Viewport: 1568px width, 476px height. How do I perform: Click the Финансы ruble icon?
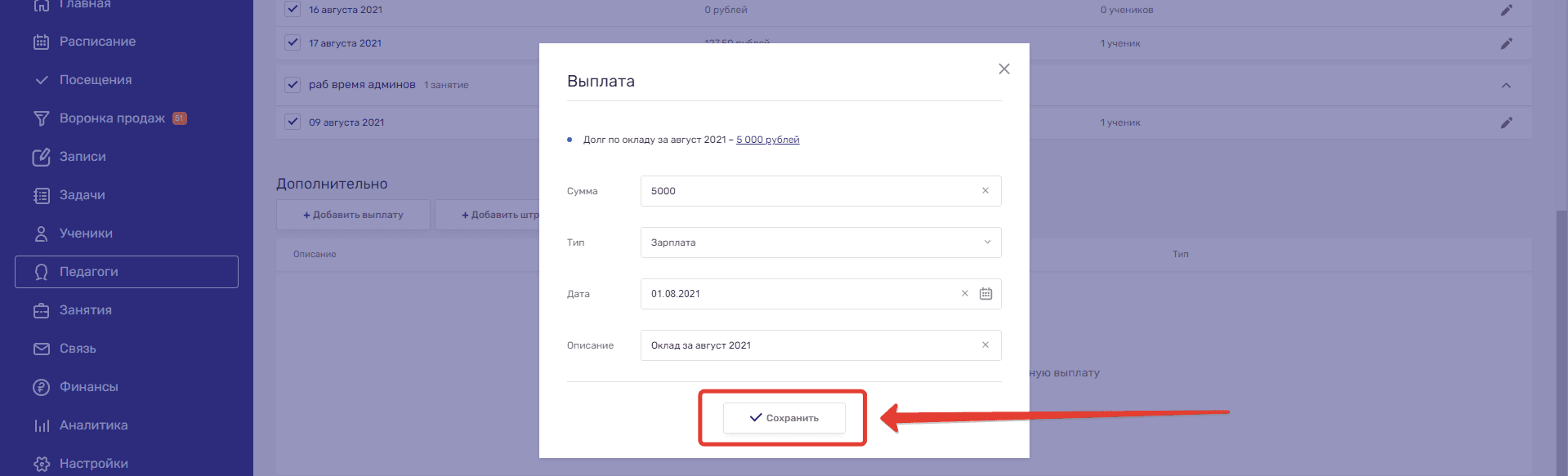coord(41,387)
